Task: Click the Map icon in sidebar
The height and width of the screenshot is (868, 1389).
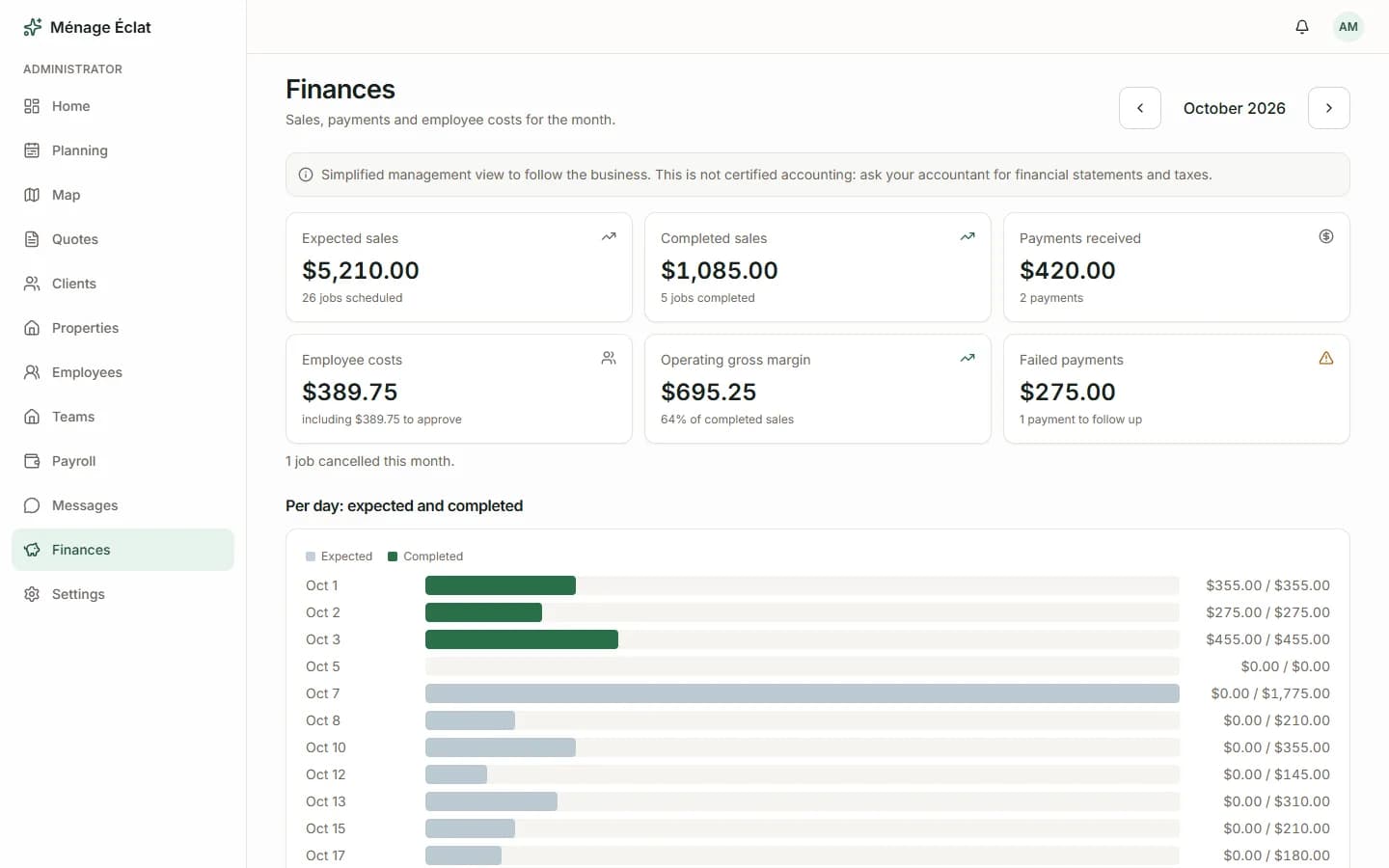Action: tap(32, 195)
